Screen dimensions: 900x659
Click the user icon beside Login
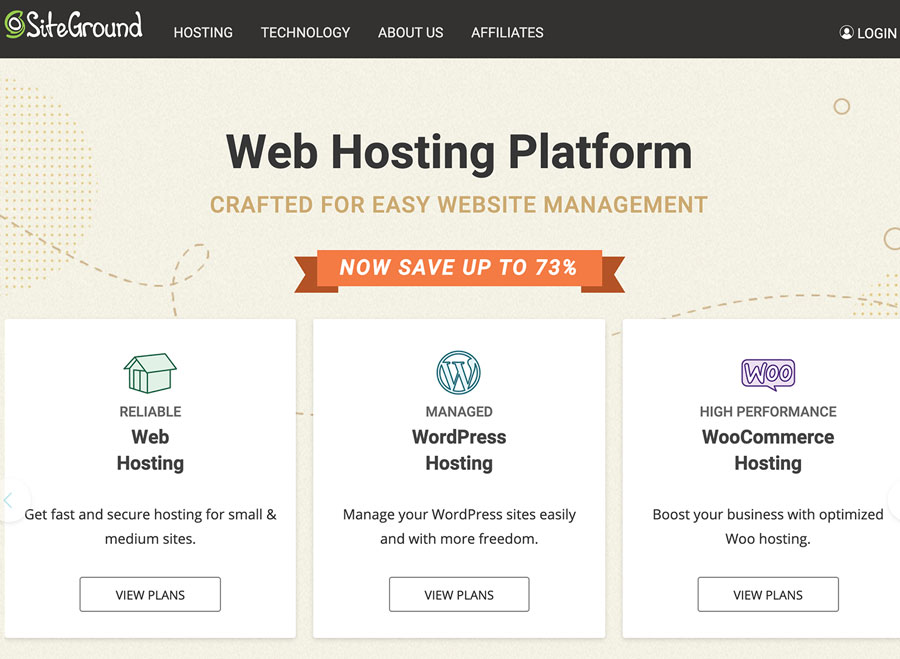(x=846, y=32)
